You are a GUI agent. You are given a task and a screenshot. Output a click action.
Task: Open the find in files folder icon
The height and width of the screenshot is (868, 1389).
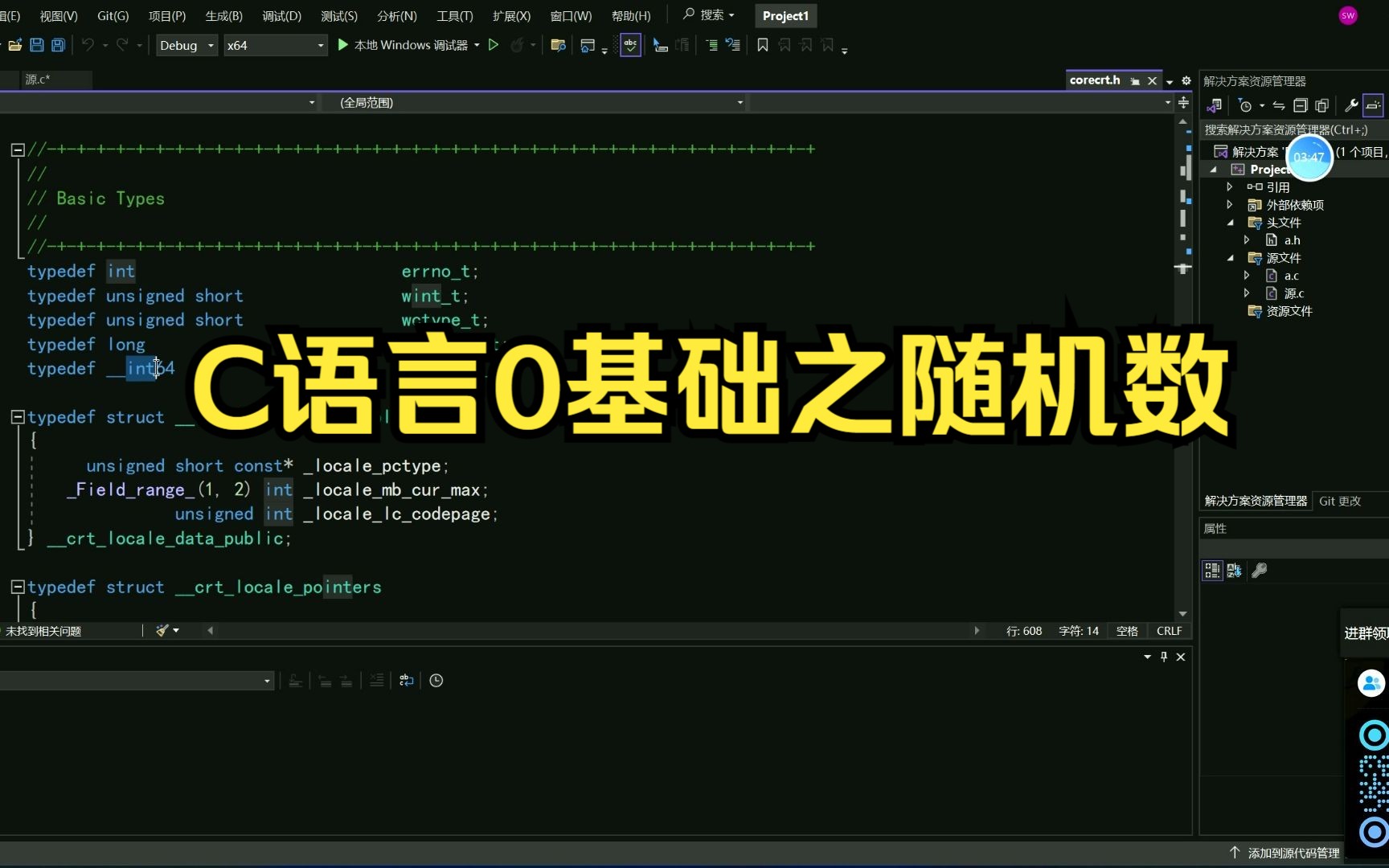click(x=558, y=45)
